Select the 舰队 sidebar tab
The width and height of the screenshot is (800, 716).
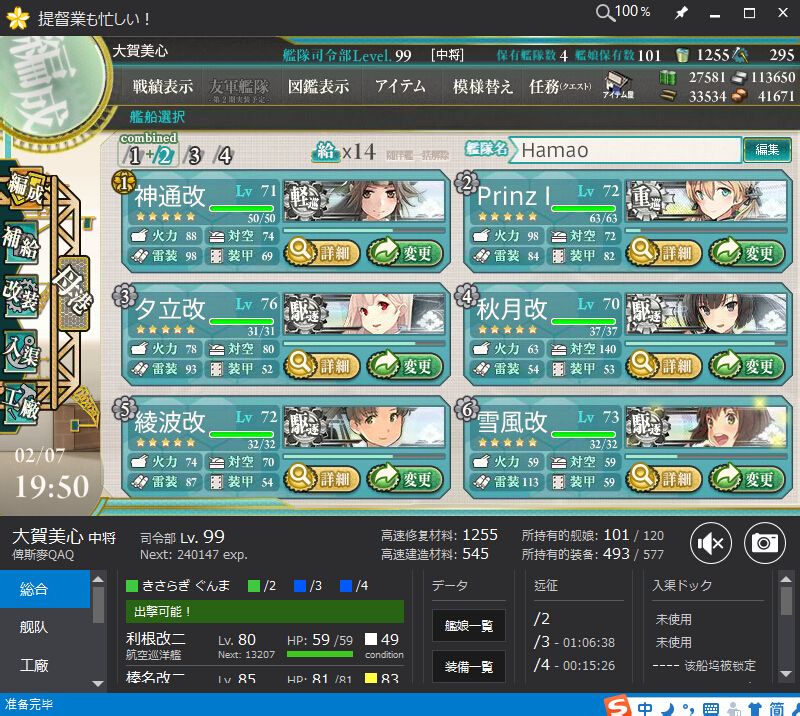point(45,627)
